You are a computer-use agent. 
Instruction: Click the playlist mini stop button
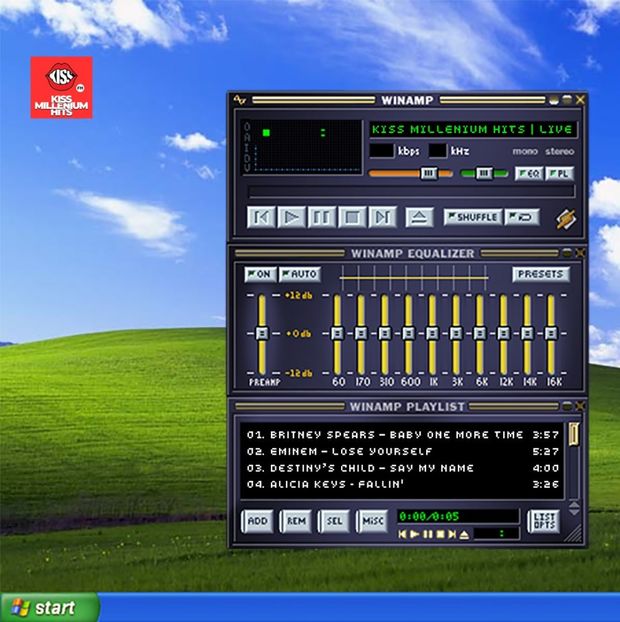tap(440, 534)
